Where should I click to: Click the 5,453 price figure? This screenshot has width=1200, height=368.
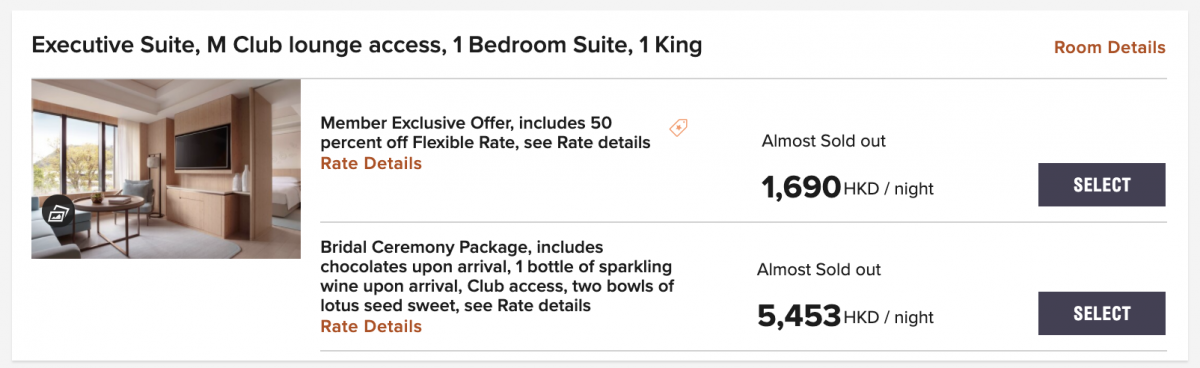799,316
